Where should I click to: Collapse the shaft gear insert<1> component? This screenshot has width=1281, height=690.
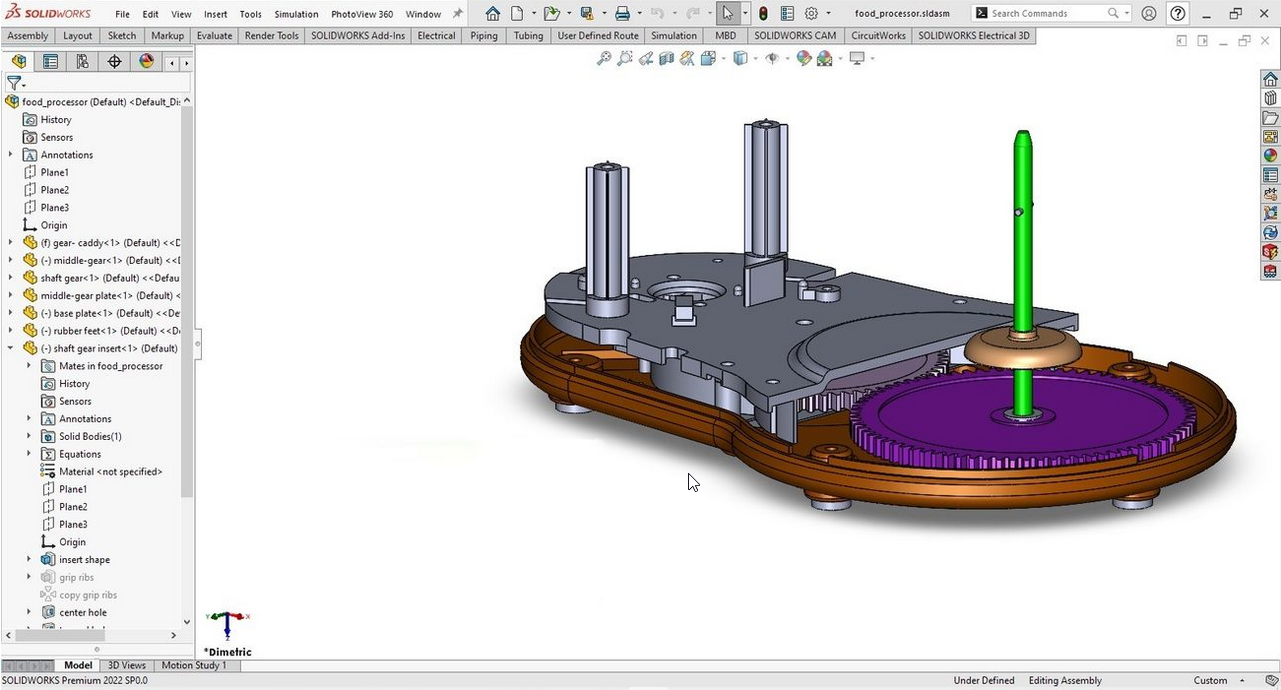11,349
